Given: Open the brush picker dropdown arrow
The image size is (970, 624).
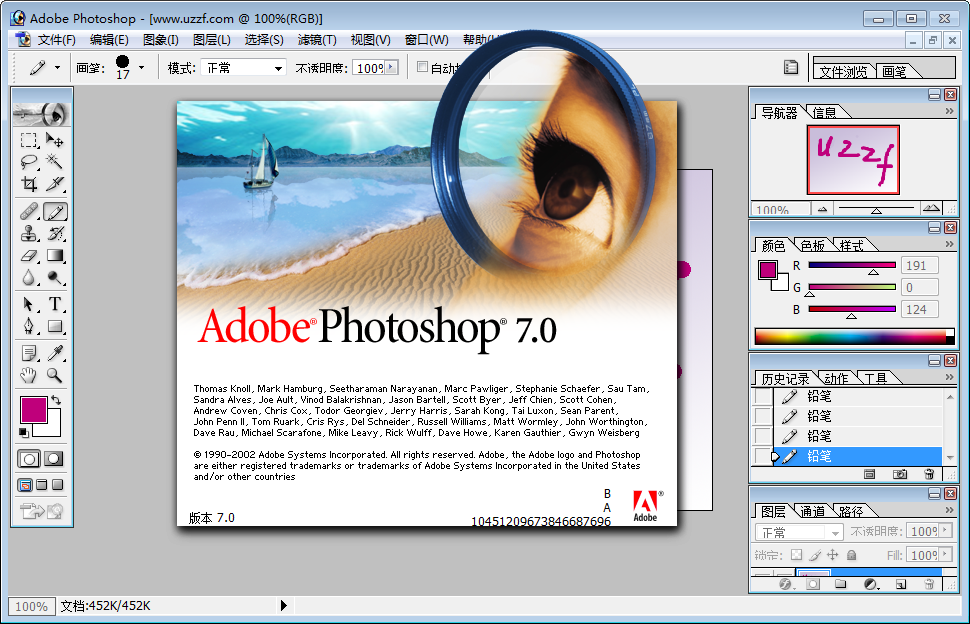Looking at the screenshot, I should click(x=142, y=67).
